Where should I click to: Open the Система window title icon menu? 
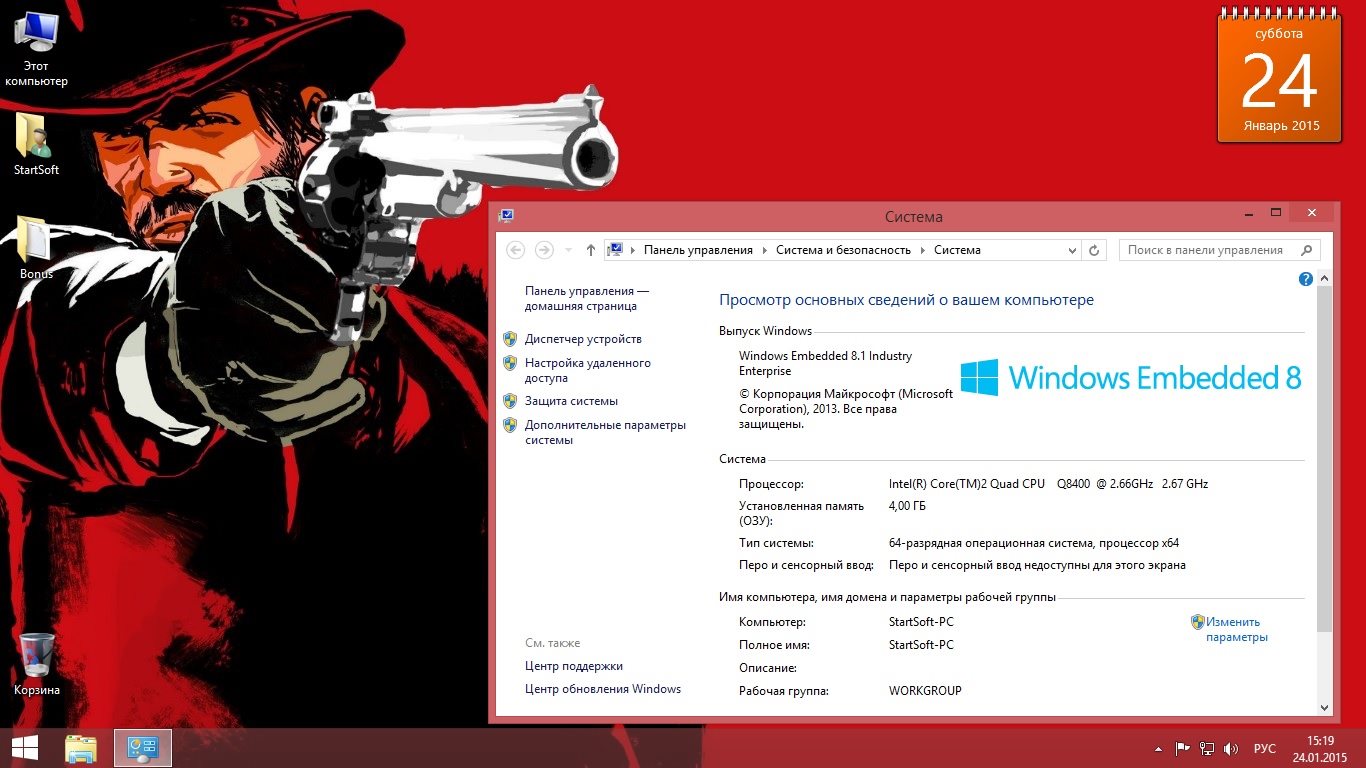click(506, 215)
